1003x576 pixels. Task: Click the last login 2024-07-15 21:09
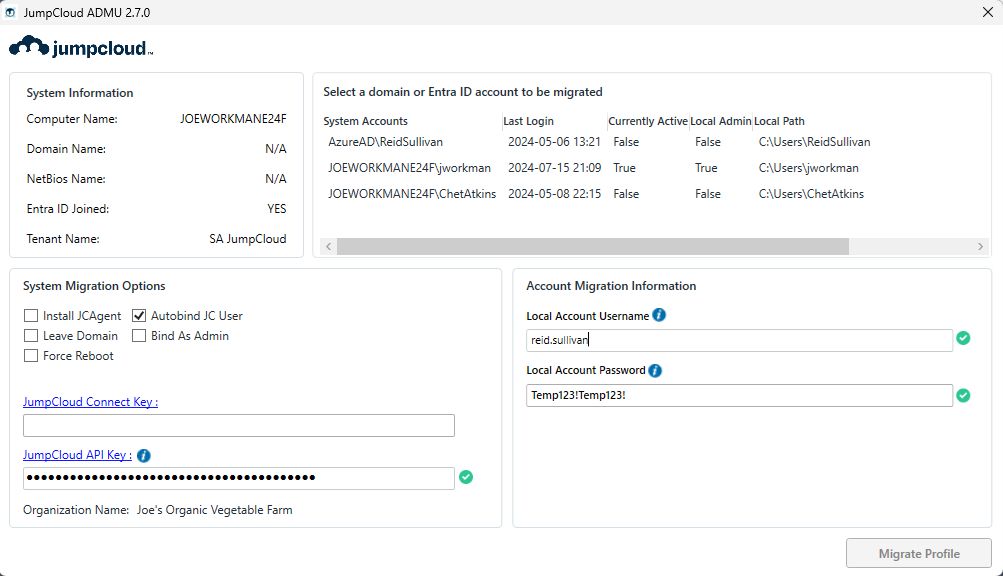(554, 168)
